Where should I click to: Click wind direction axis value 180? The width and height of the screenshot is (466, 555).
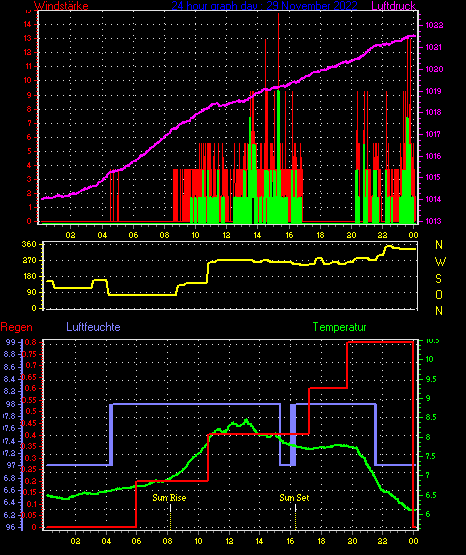point(29,276)
